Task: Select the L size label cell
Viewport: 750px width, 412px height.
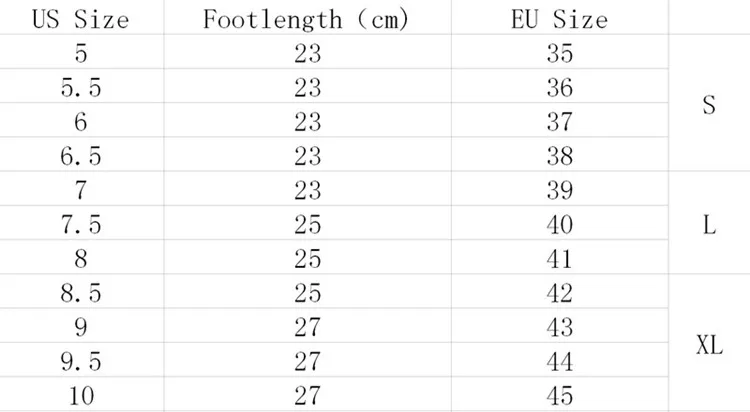Action: click(x=709, y=224)
